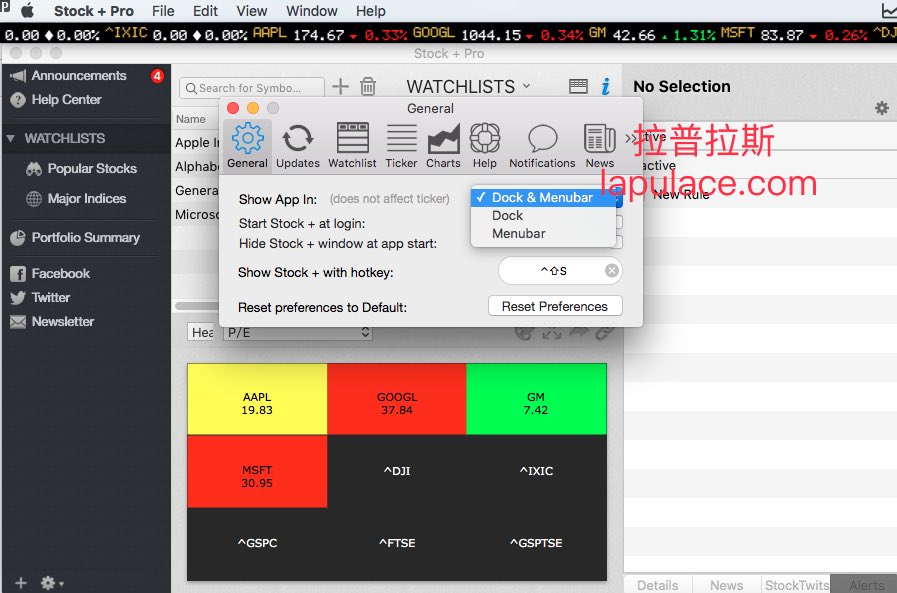Viewport: 897px width, 593px height.
Task: Open Announcements in the sidebar
Action: 79,75
